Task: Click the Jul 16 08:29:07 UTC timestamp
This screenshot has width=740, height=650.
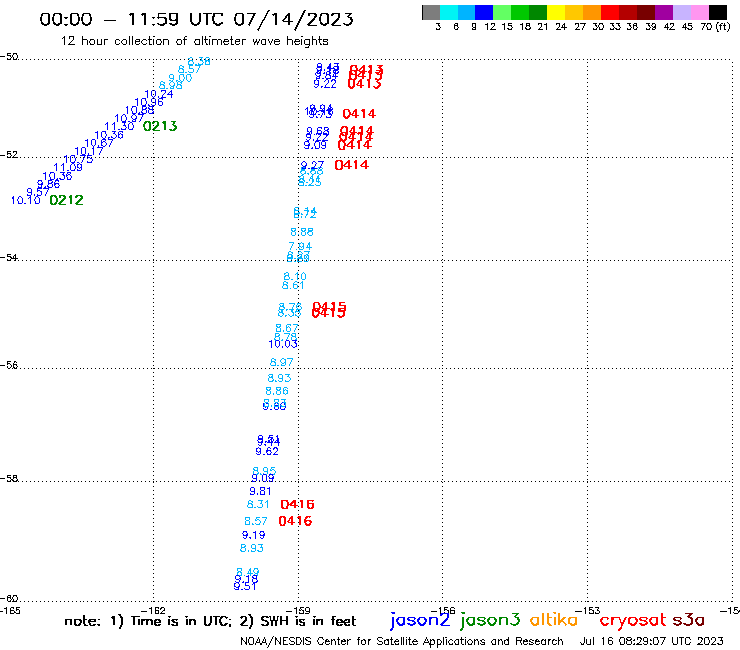Action: click(x=651, y=641)
